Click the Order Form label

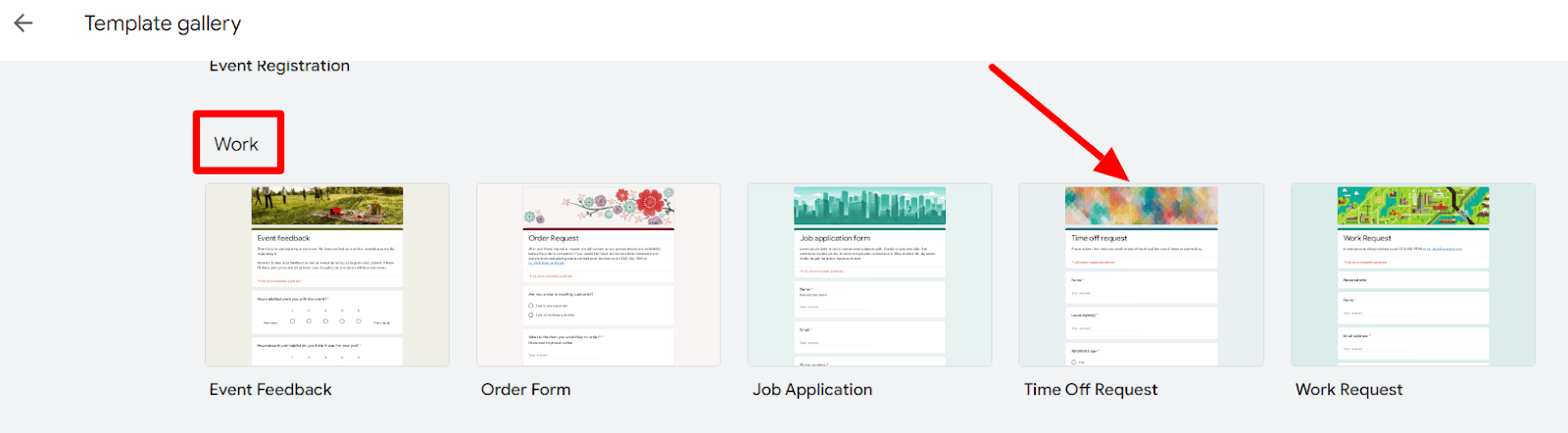pyautogui.click(x=526, y=390)
